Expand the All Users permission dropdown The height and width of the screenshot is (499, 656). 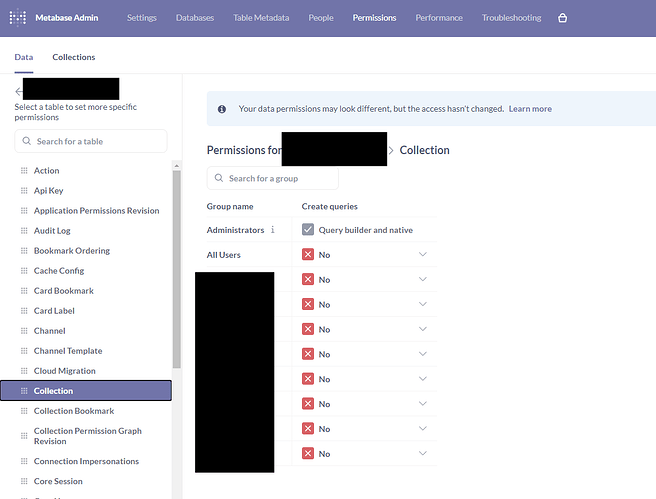(423, 254)
